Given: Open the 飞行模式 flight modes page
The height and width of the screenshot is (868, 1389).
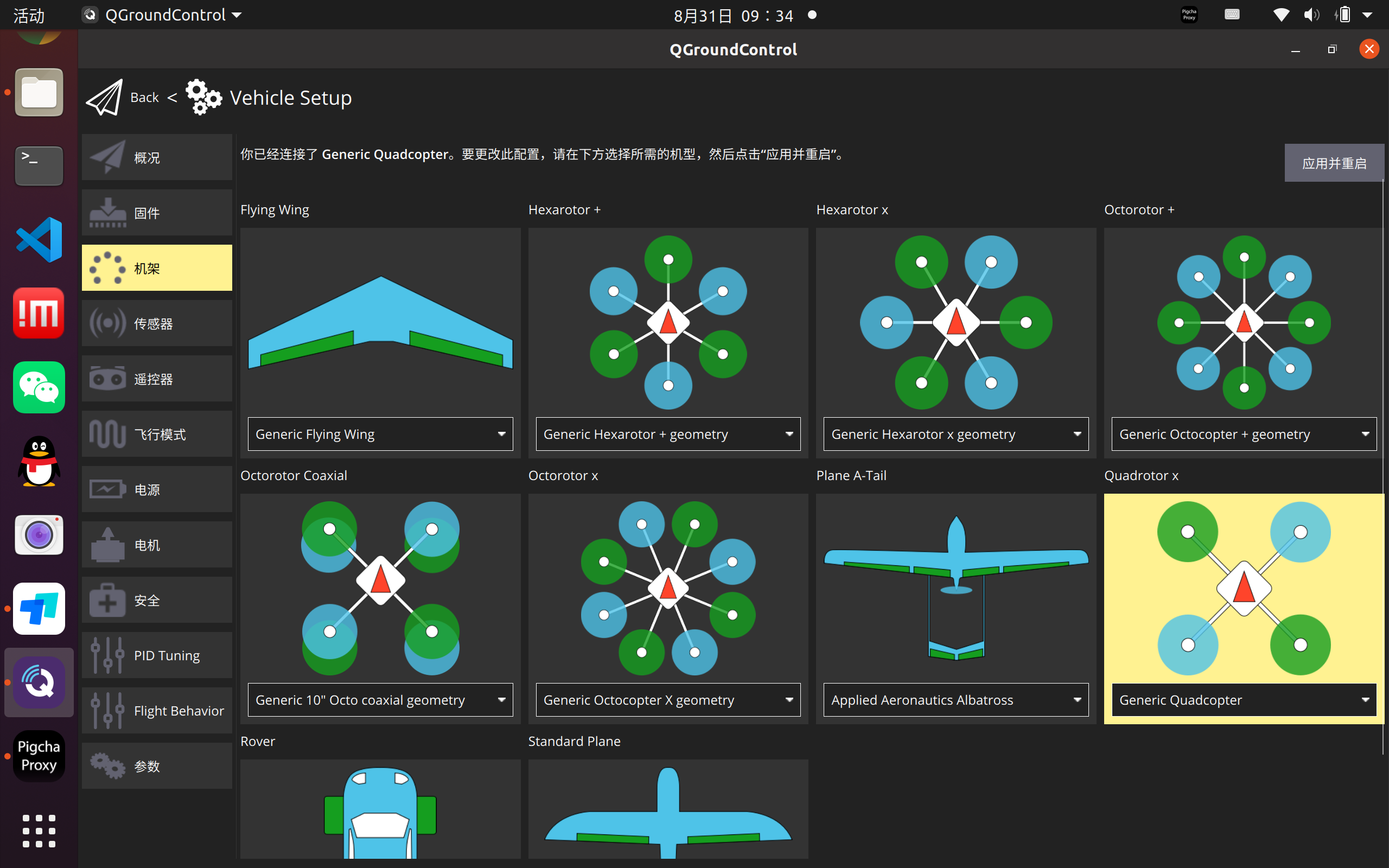Looking at the screenshot, I should [x=157, y=435].
